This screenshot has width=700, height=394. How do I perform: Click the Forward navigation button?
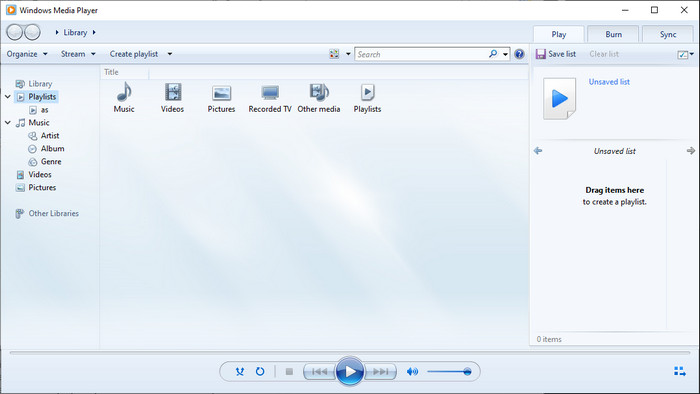click(x=32, y=32)
